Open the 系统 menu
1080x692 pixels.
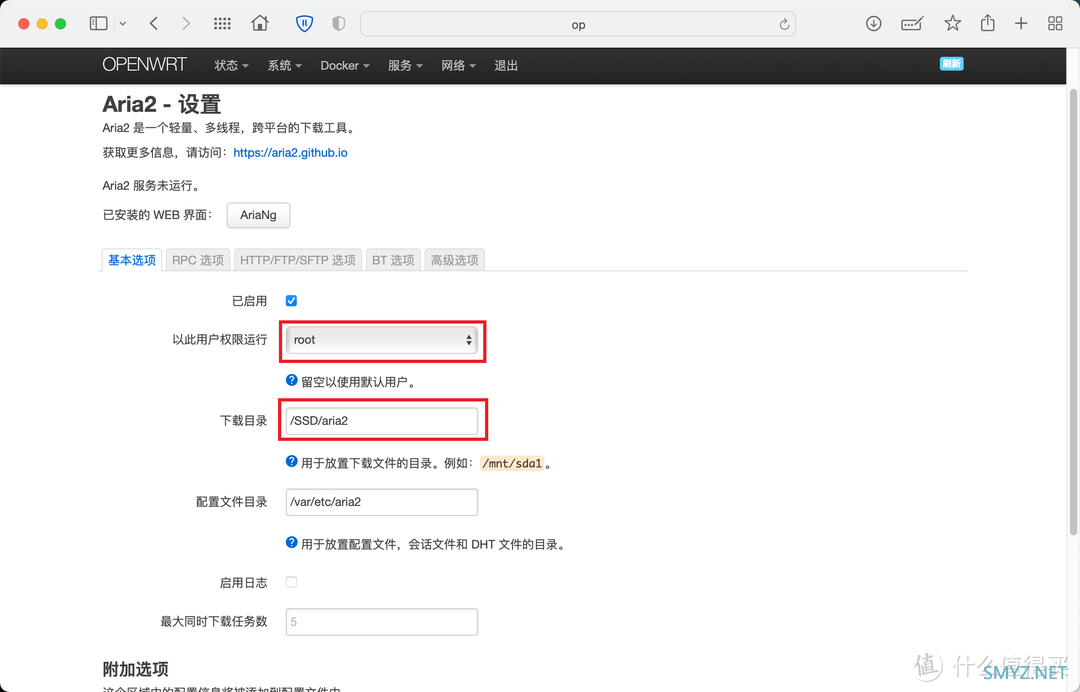(x=284, y=65)
